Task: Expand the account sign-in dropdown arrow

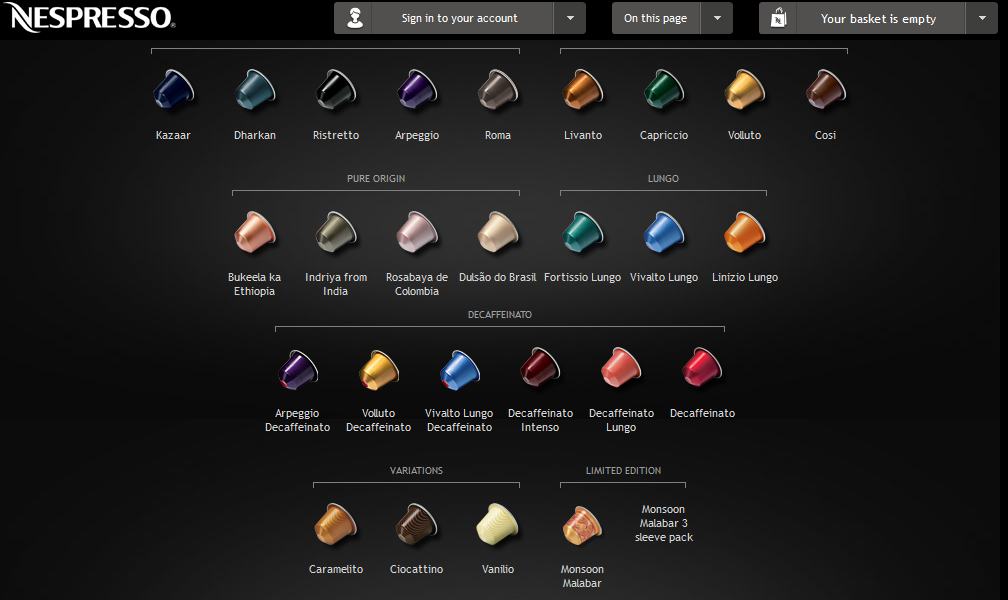Action: (x=569, y=18)
